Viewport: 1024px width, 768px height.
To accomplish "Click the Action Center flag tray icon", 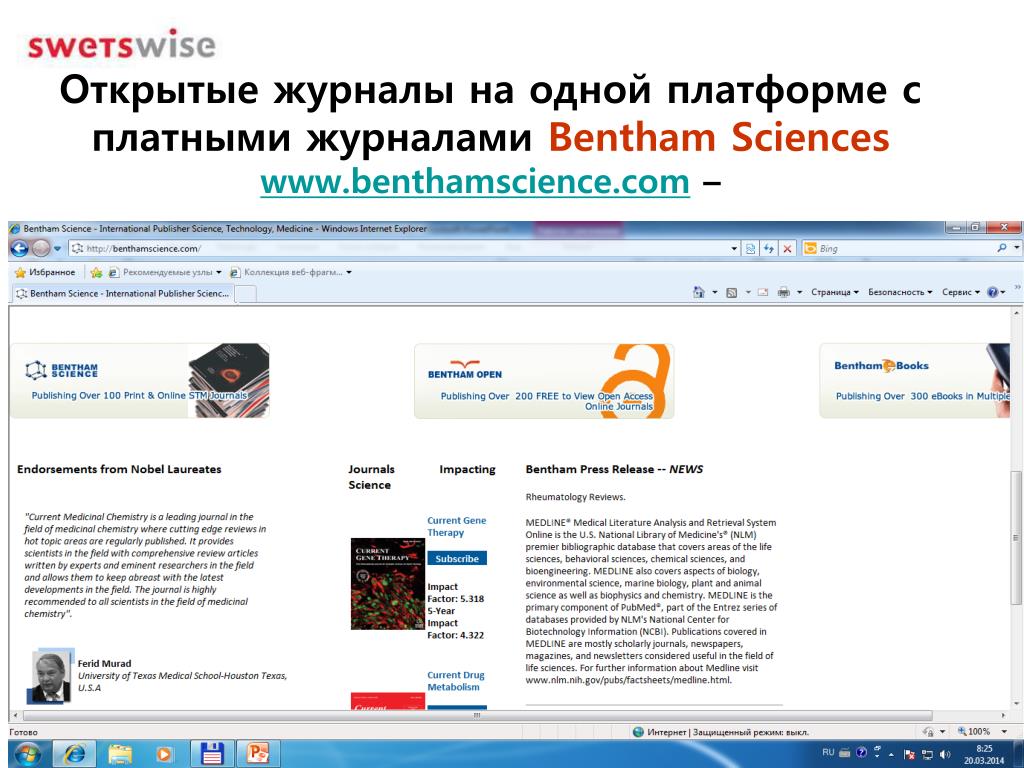I will pyautogui.click(x=909, y=754).
